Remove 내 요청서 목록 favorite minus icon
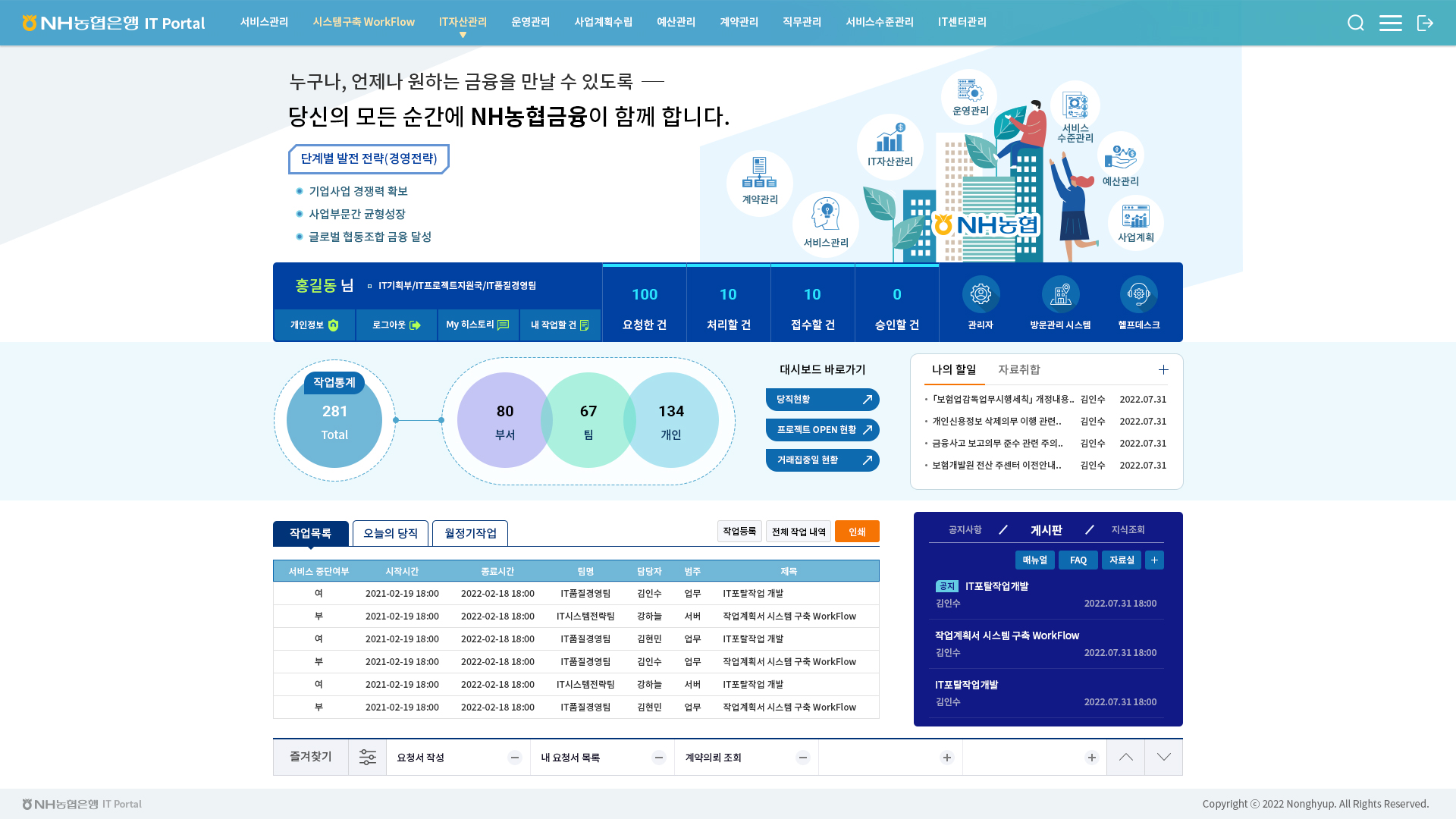The width and height of the screenshot is (1456, 819). [x=659, y=758]
